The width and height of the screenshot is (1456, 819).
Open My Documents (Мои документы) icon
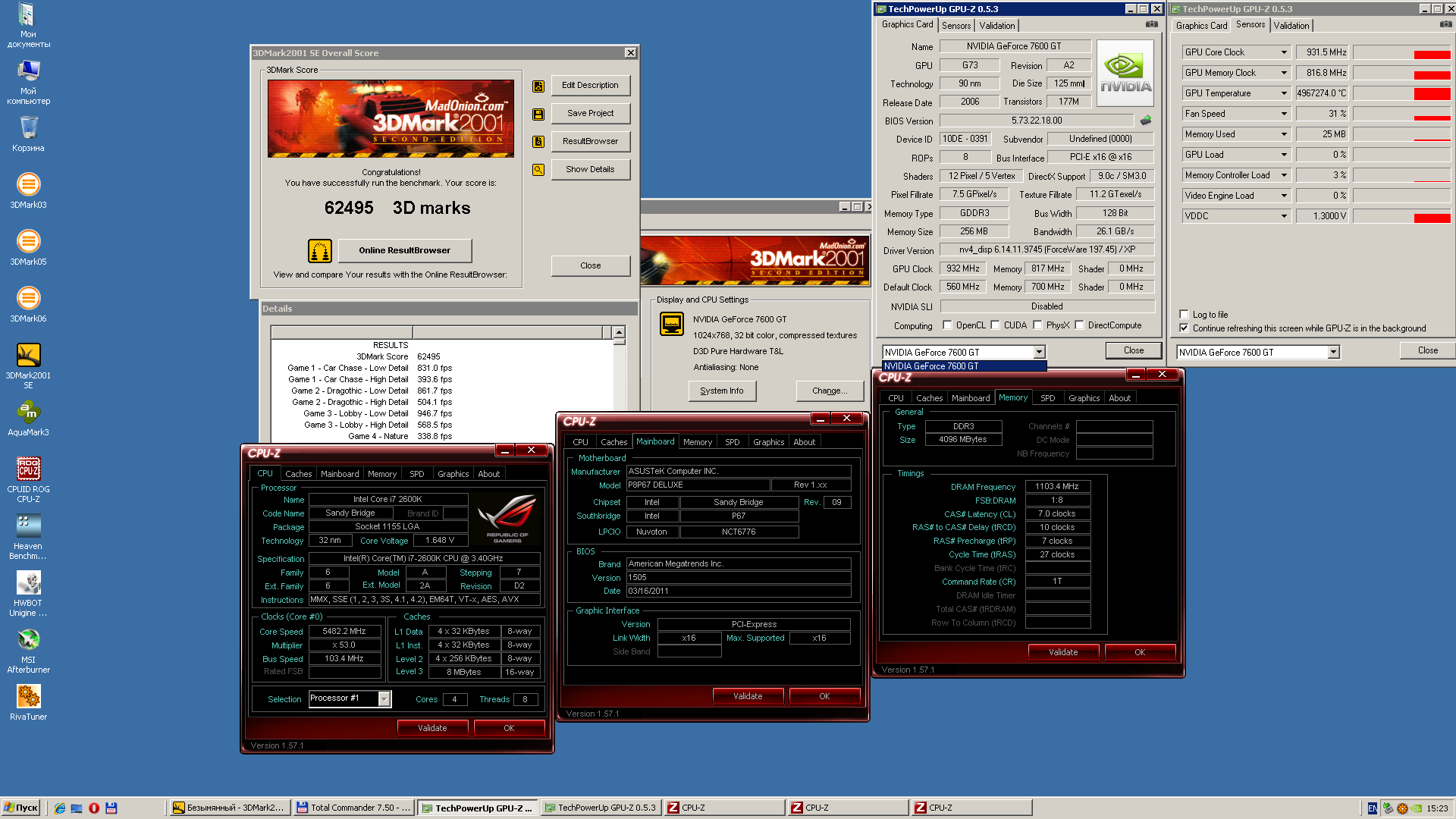pyautogui.click(x=28, y=25)
